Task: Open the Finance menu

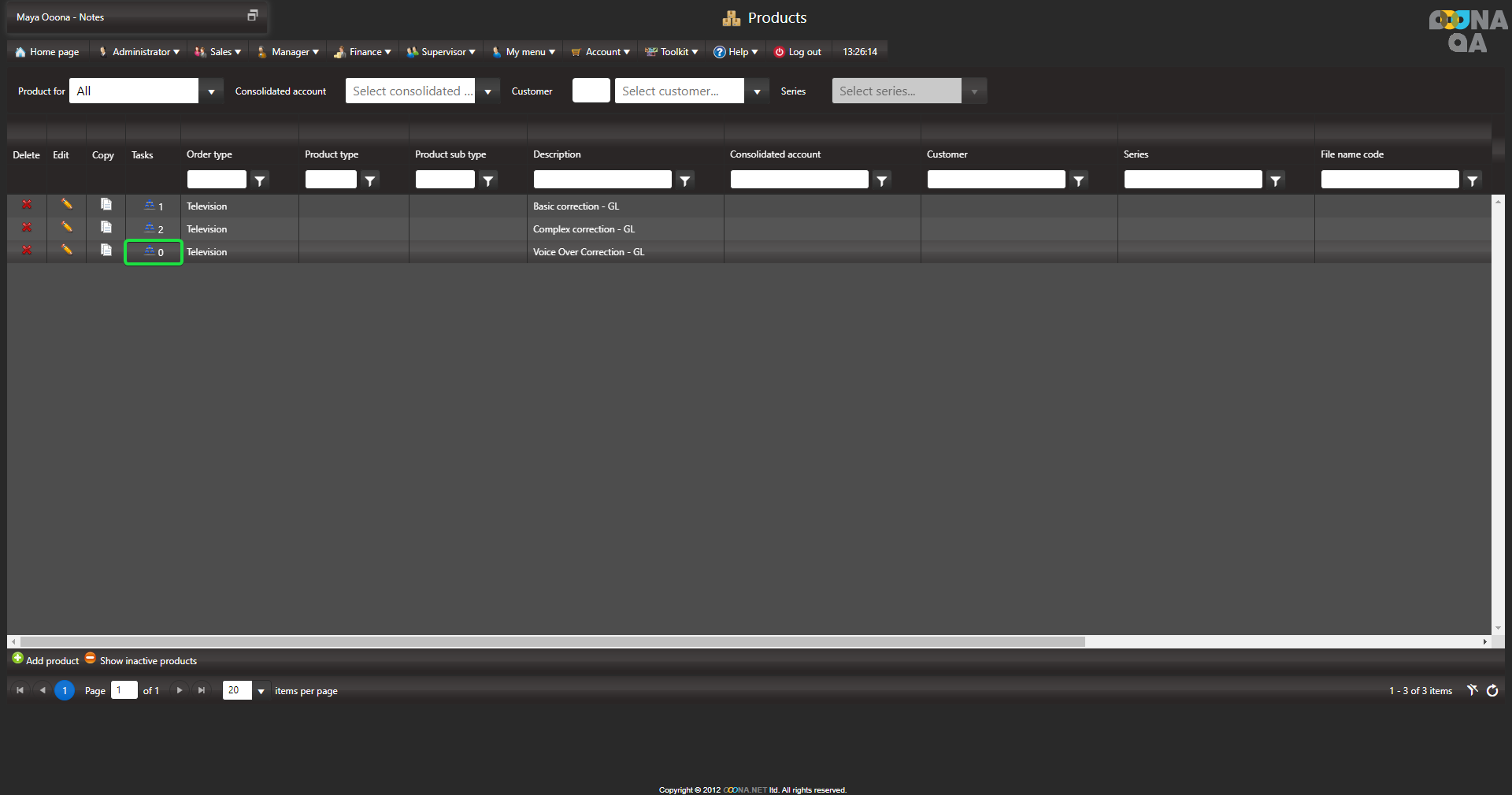Action: [363, 52]
